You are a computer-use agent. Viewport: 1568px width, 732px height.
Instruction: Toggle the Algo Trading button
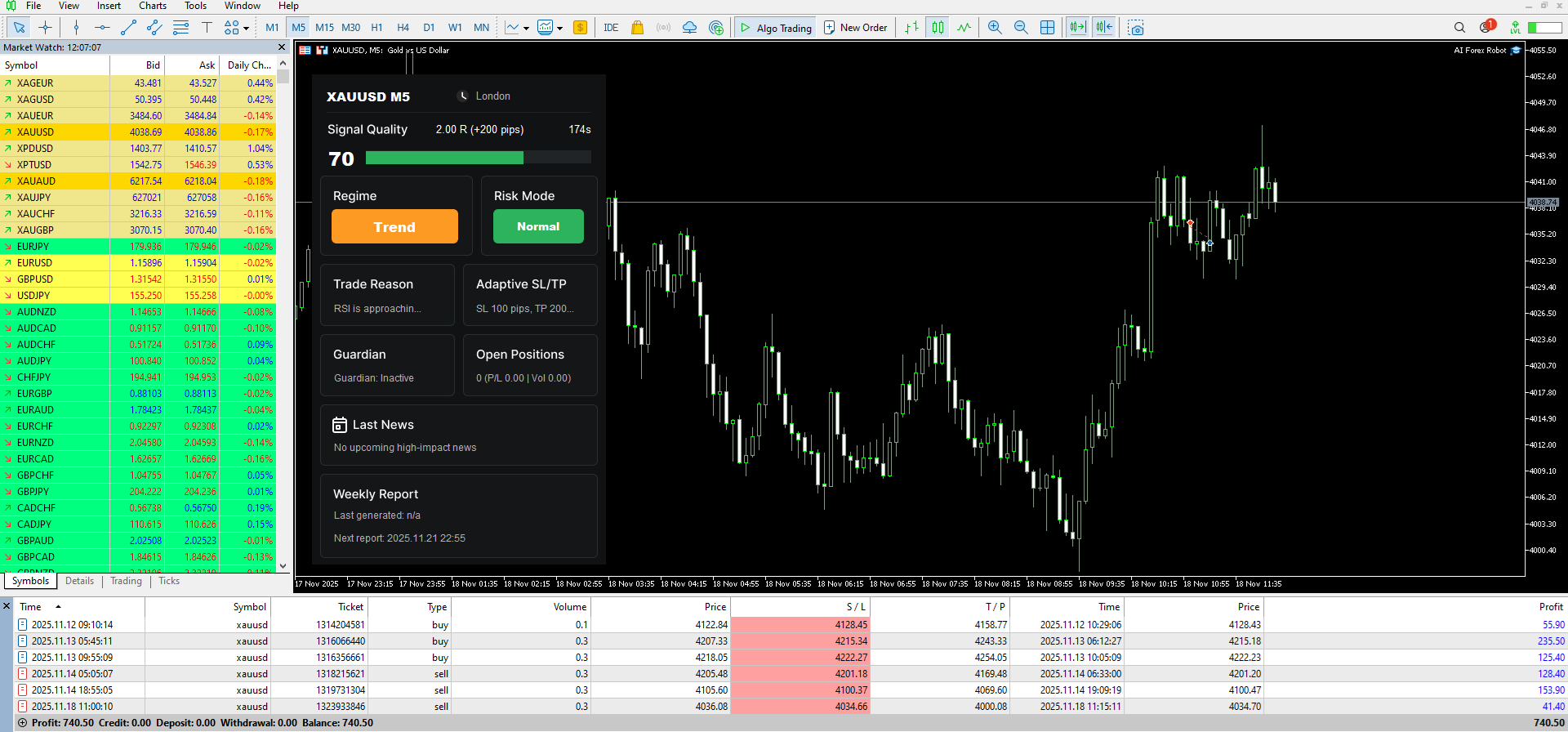click(x=775, y=28)
